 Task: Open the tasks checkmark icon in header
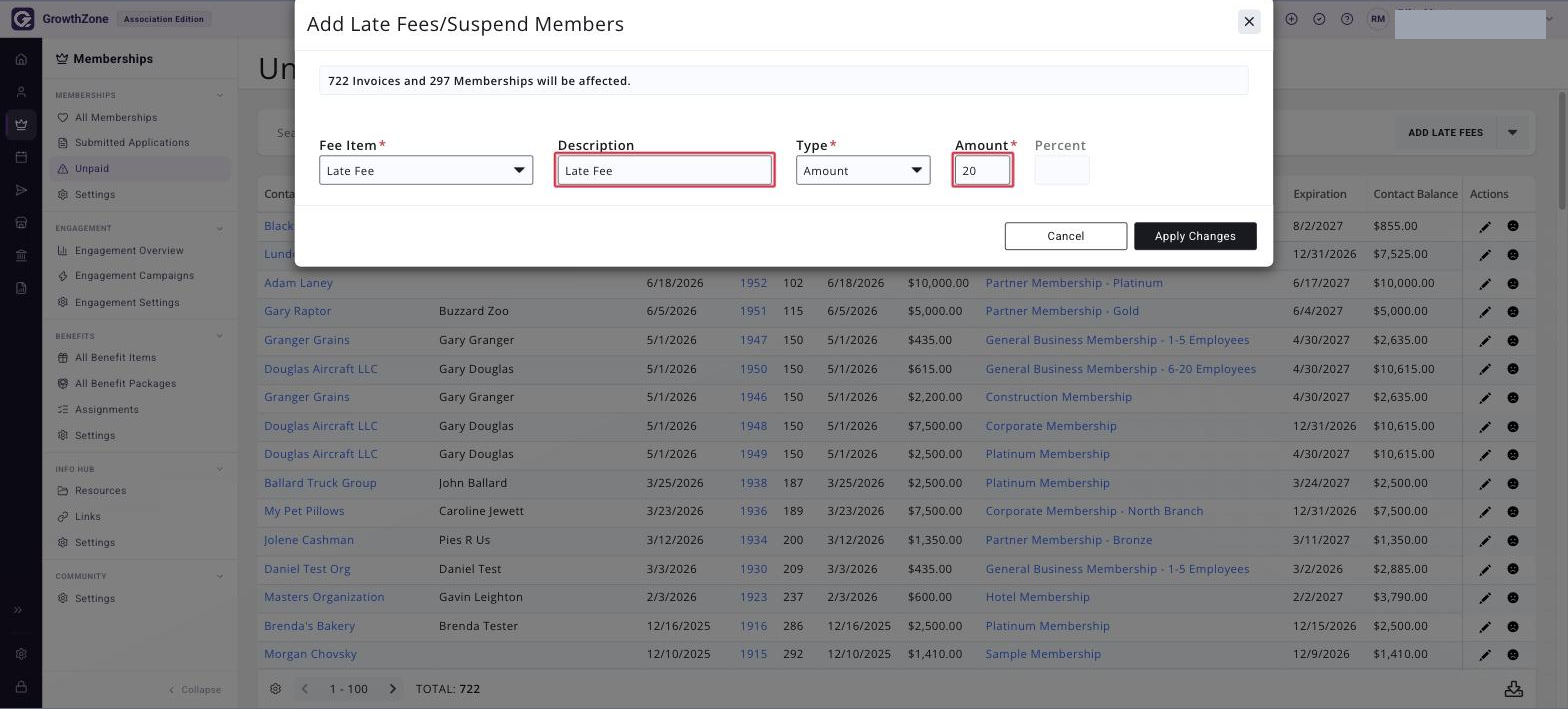click(x=1319, y=19)
